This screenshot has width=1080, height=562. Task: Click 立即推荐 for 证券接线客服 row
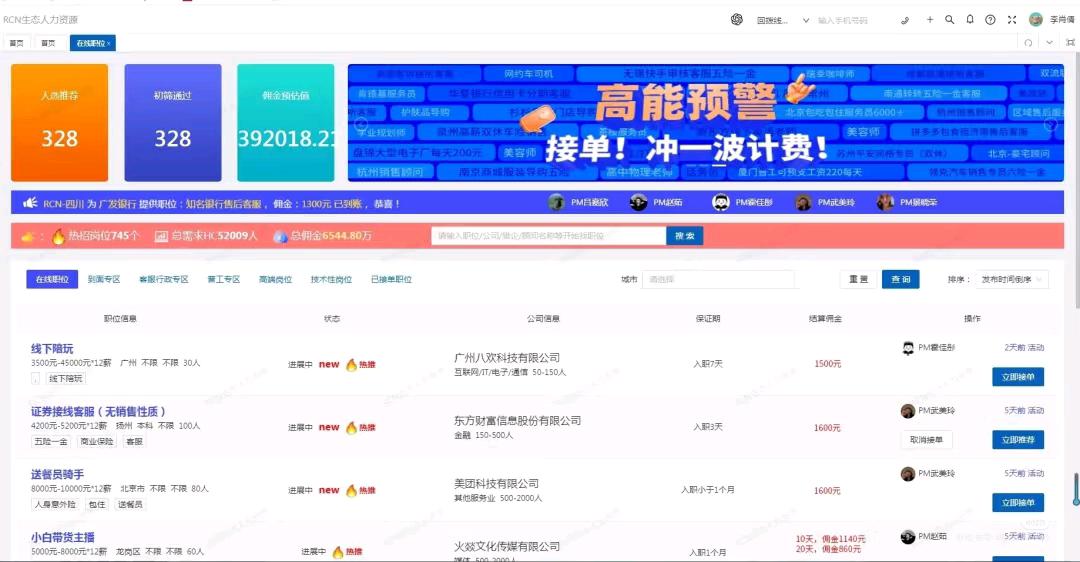click(1018, 439)
